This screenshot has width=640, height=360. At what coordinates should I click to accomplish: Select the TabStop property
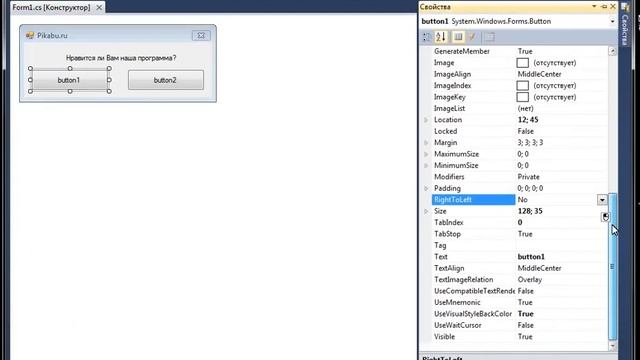(520, 234)
